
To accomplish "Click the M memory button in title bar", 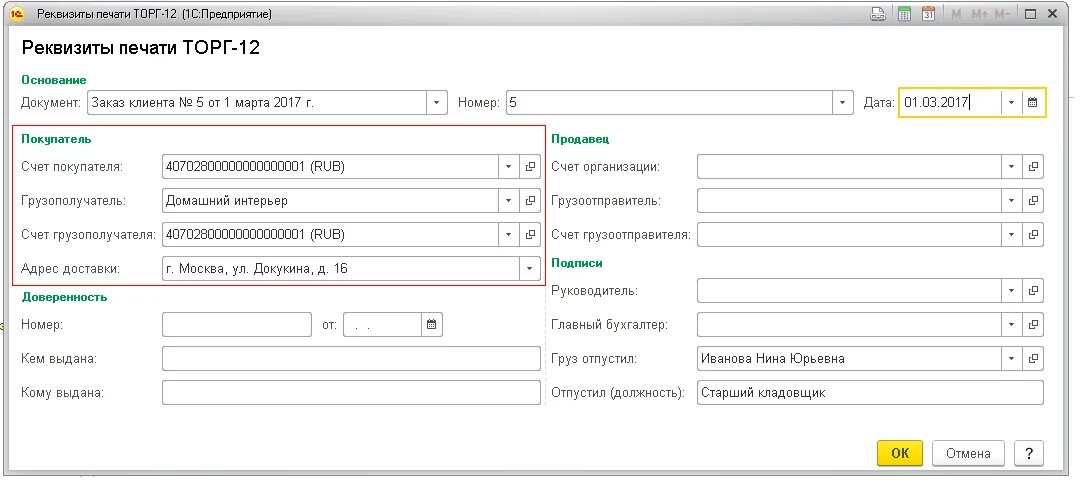I will click(956, 14).
